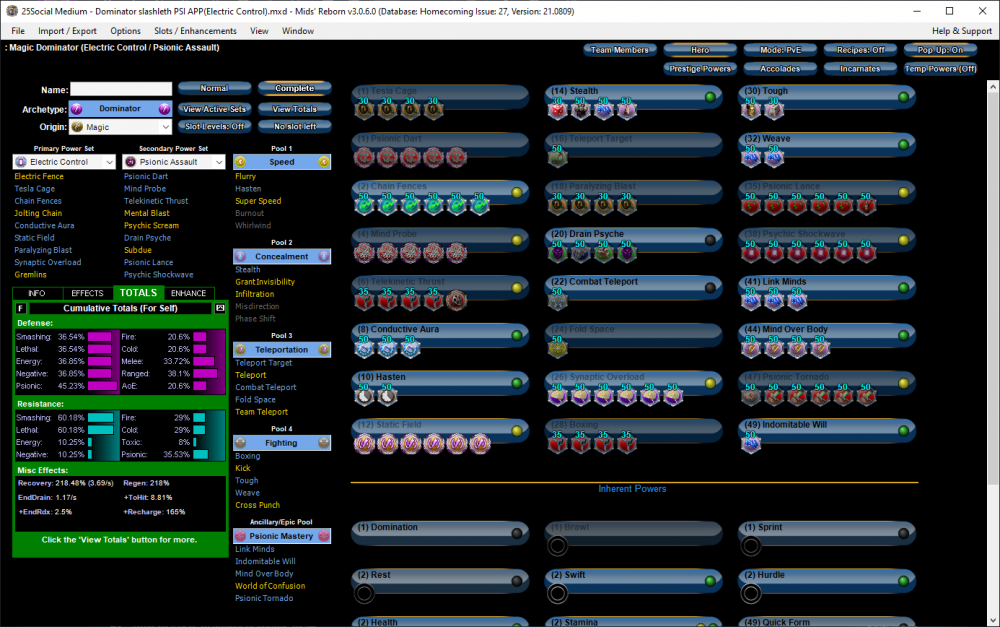Screen dimensions: 1000x627
Task: Click the first enhancement slot under Drain Psyche
Action: (x=557, y=254)
